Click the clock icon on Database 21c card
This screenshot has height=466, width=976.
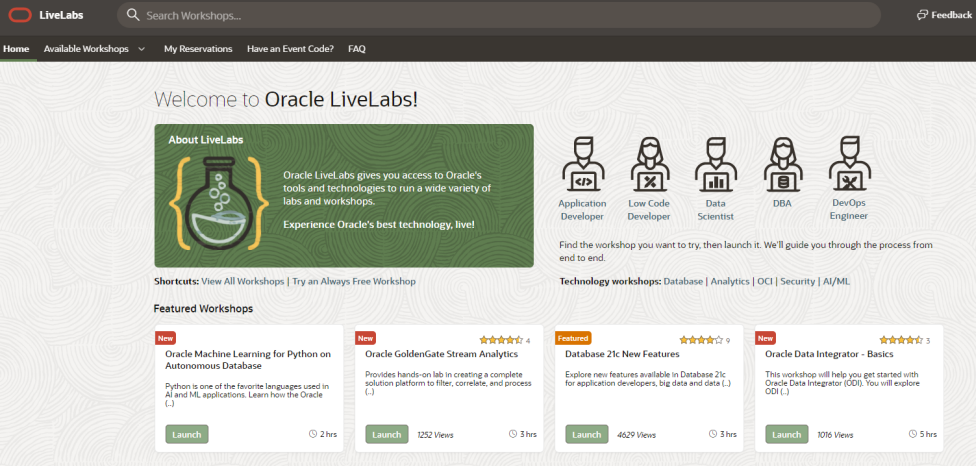(x=713, y=434)
